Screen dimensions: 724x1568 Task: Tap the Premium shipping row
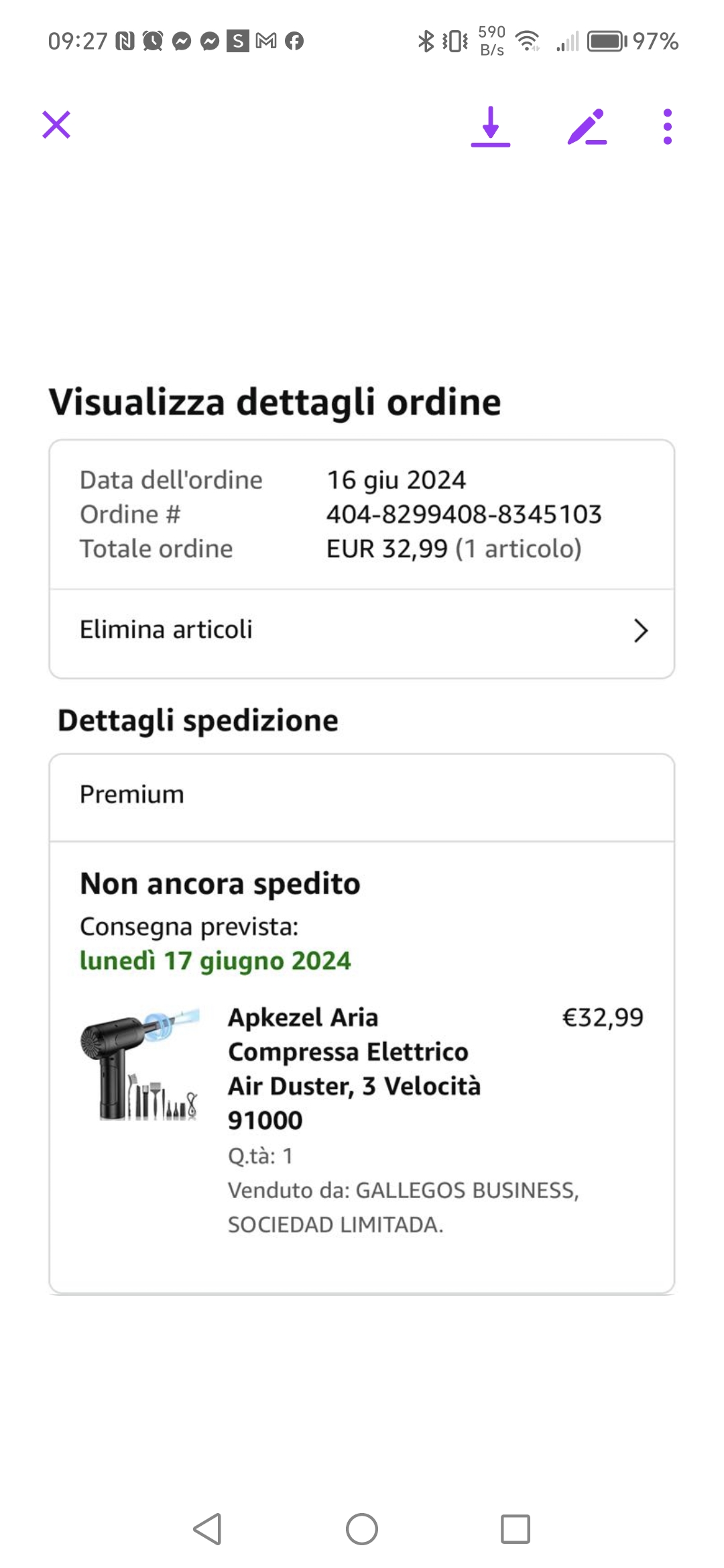click(362, 796)
